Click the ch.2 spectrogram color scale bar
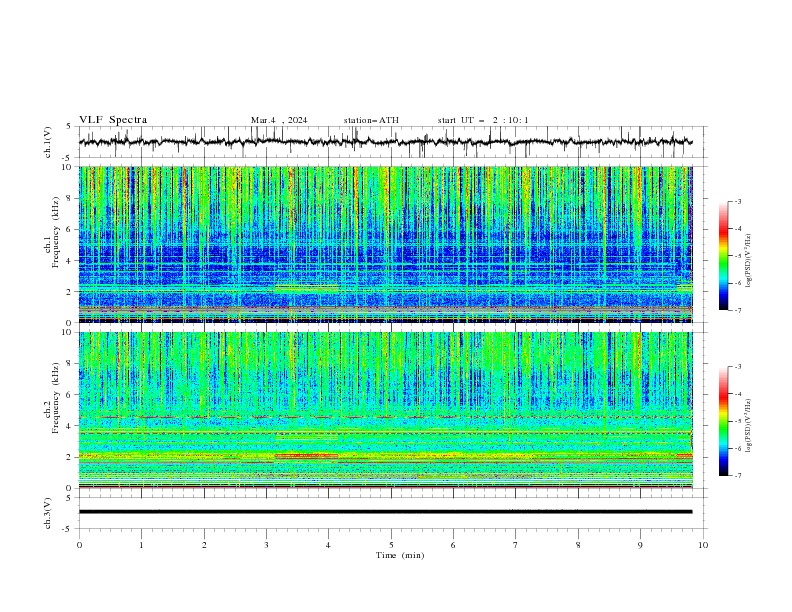This screenshot has width=792, height=612. point(723,421)
